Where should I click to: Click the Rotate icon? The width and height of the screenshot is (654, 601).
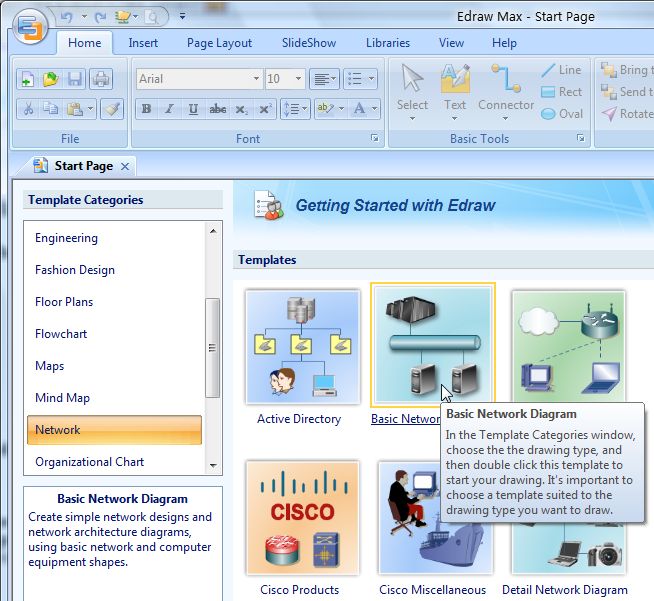pyautogui.click(x=609, y=114)
